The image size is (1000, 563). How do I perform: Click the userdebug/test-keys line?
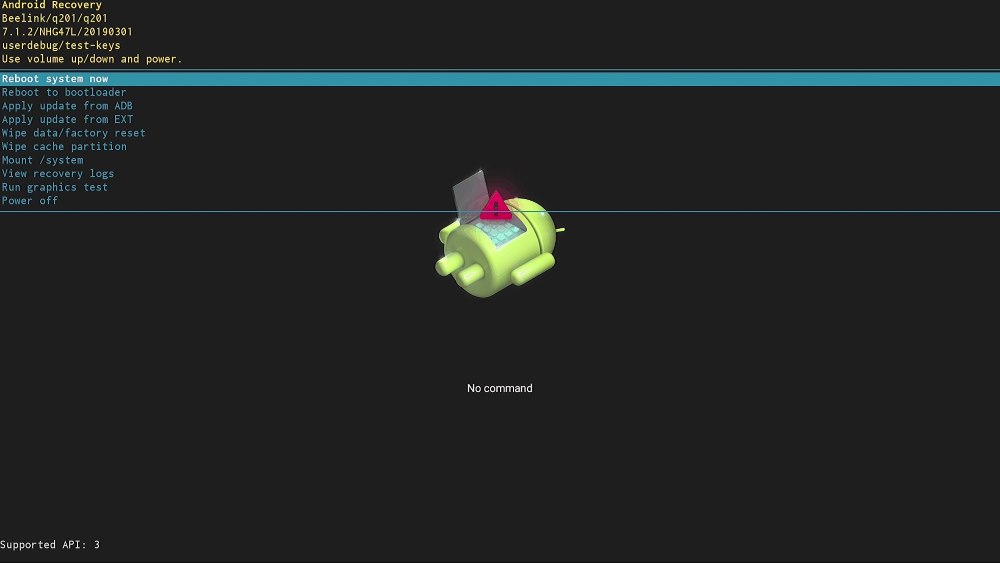pyautogui.click(x=61, y=45)
